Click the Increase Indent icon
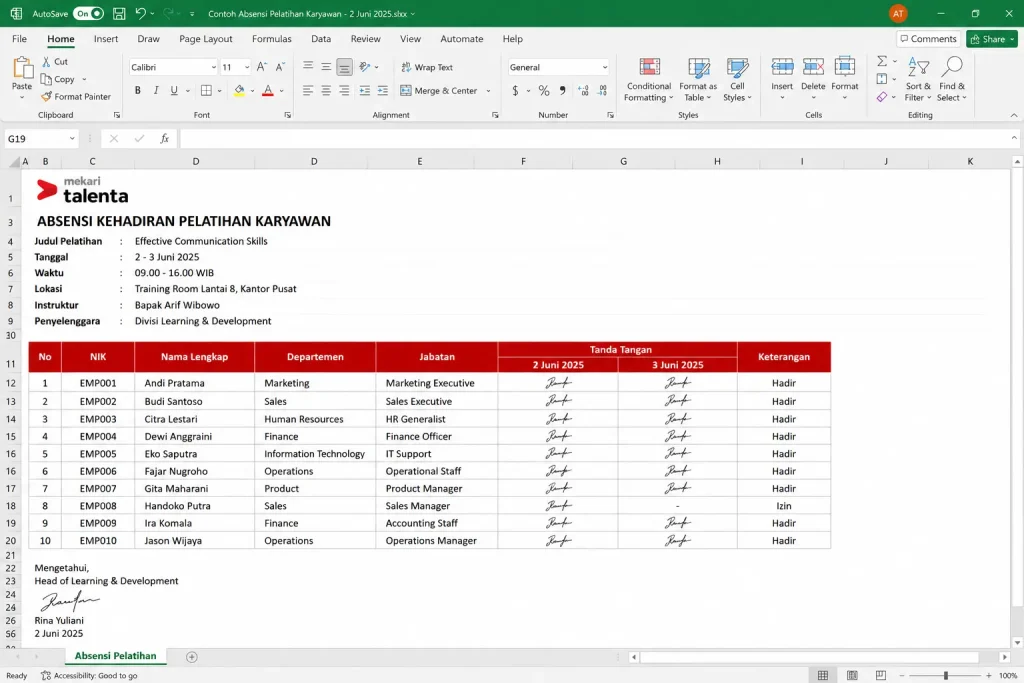 [x=383, y=91]
